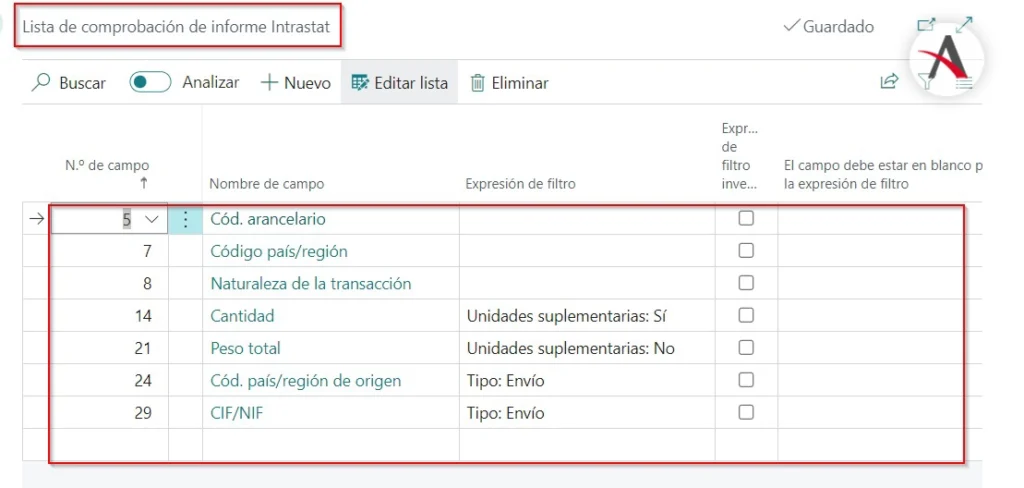Click the share icon in toolbar
The image size is (1024, 488).
coord(888,82)
